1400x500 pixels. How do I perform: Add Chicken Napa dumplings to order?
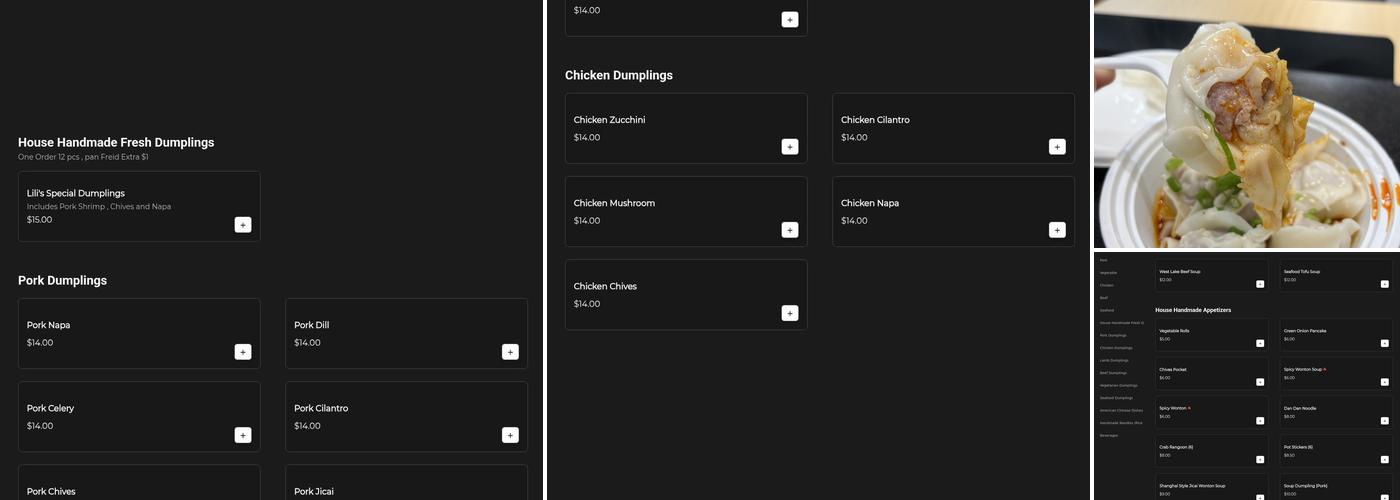(x=1057, y=230)
